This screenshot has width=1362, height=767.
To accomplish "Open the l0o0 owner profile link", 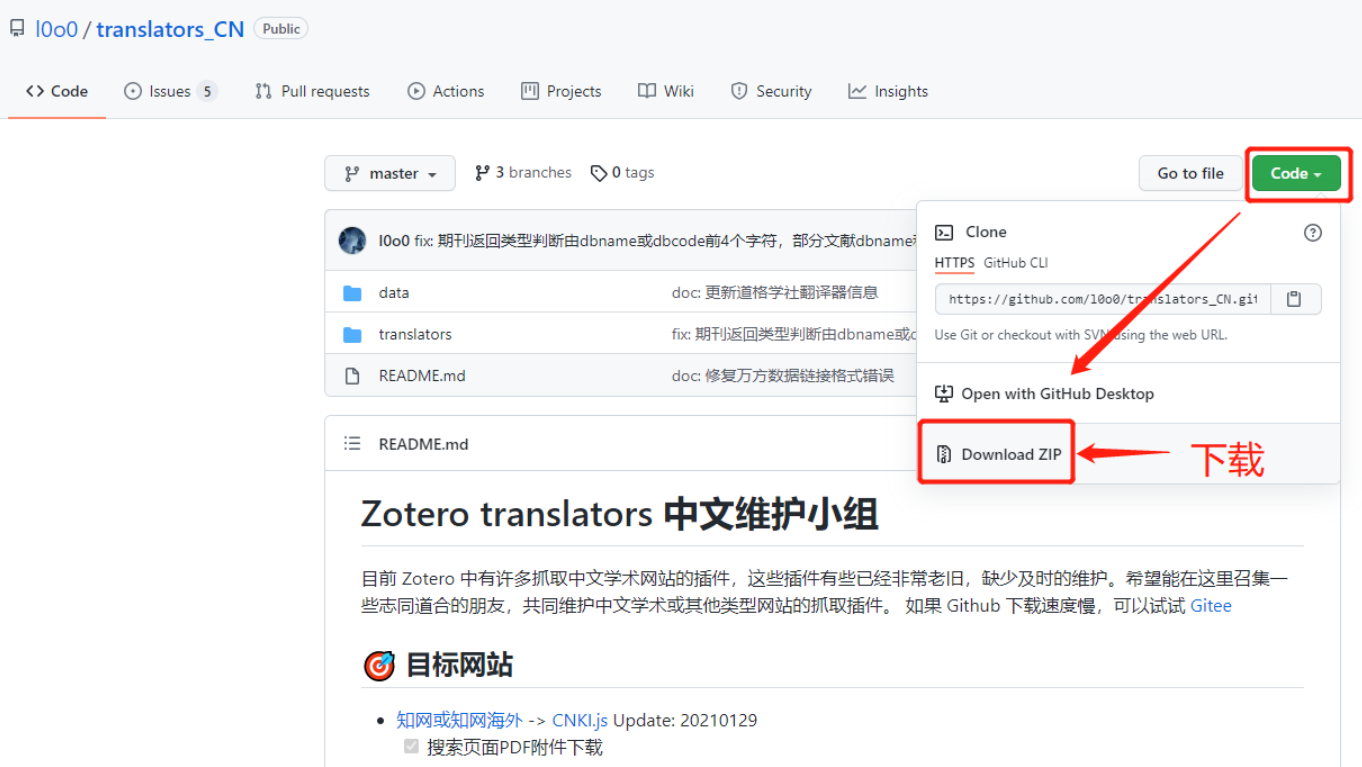I will pyautogui.click(x=57, y=29).
